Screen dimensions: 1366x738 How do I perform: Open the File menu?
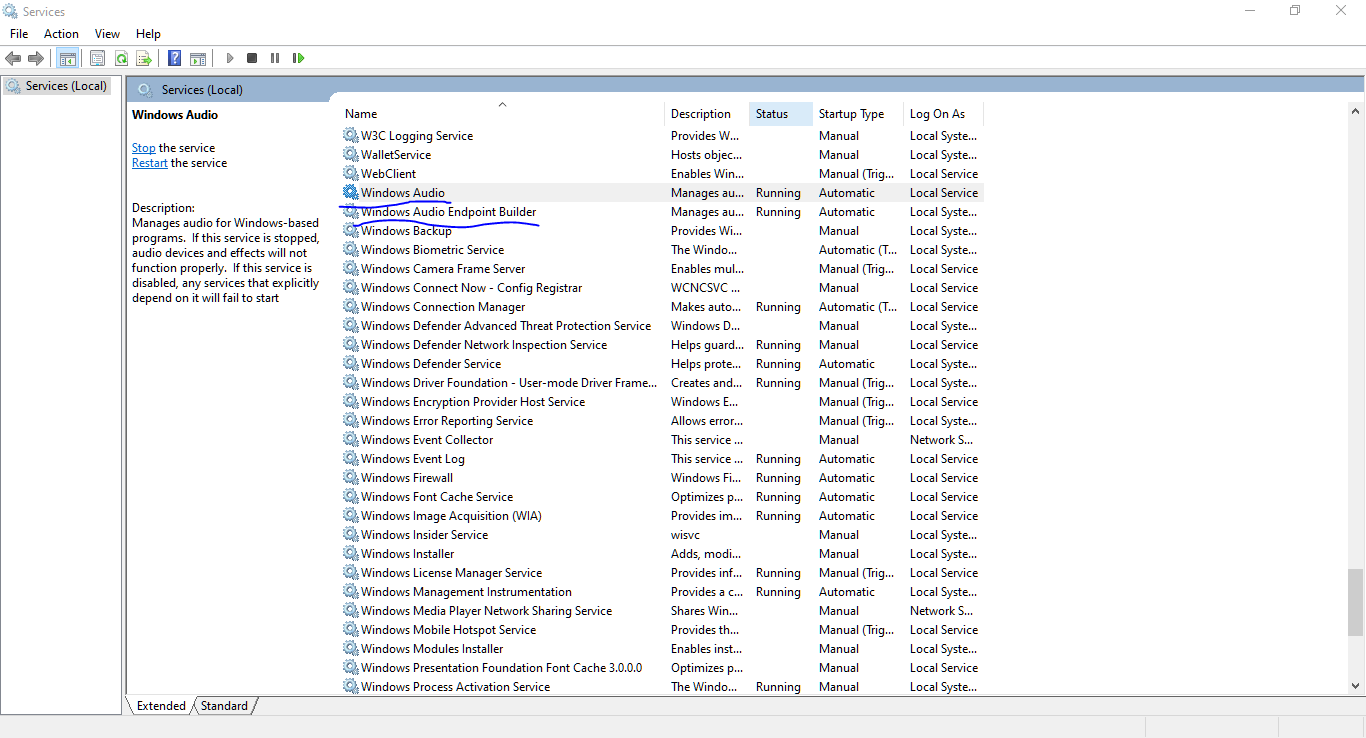pos(19,34)
